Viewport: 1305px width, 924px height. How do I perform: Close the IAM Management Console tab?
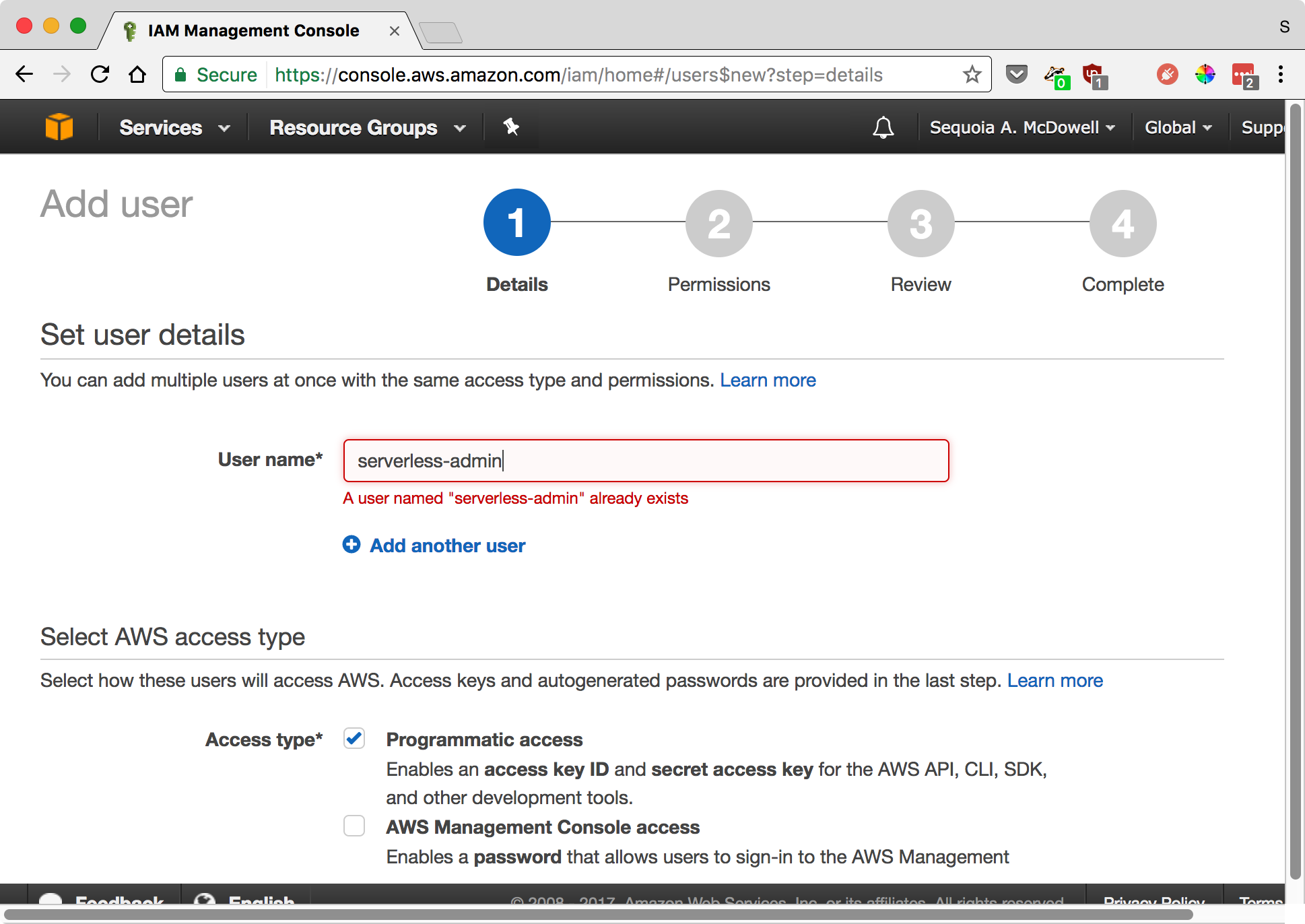395,31
